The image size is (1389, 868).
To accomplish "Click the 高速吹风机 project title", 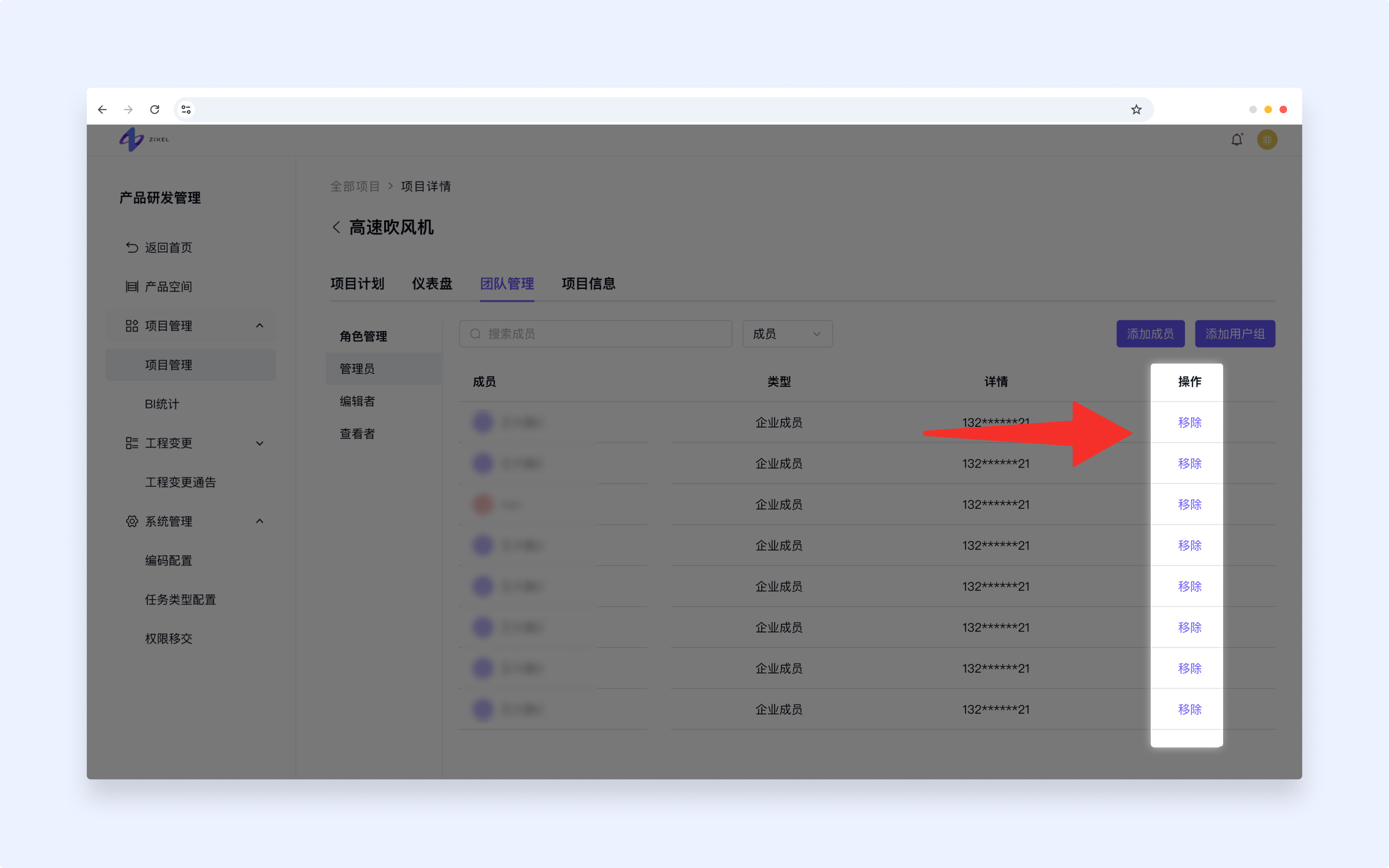I will point(391,227).
